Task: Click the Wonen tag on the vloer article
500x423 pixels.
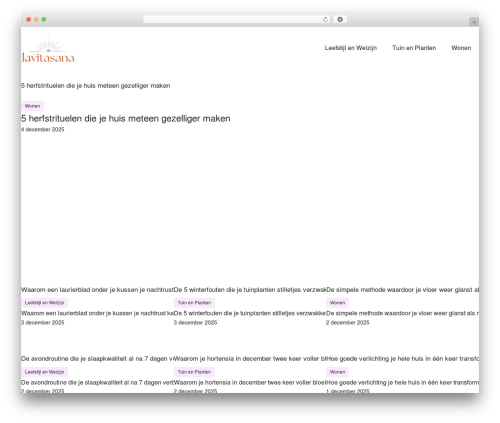Action: [337, 303]
